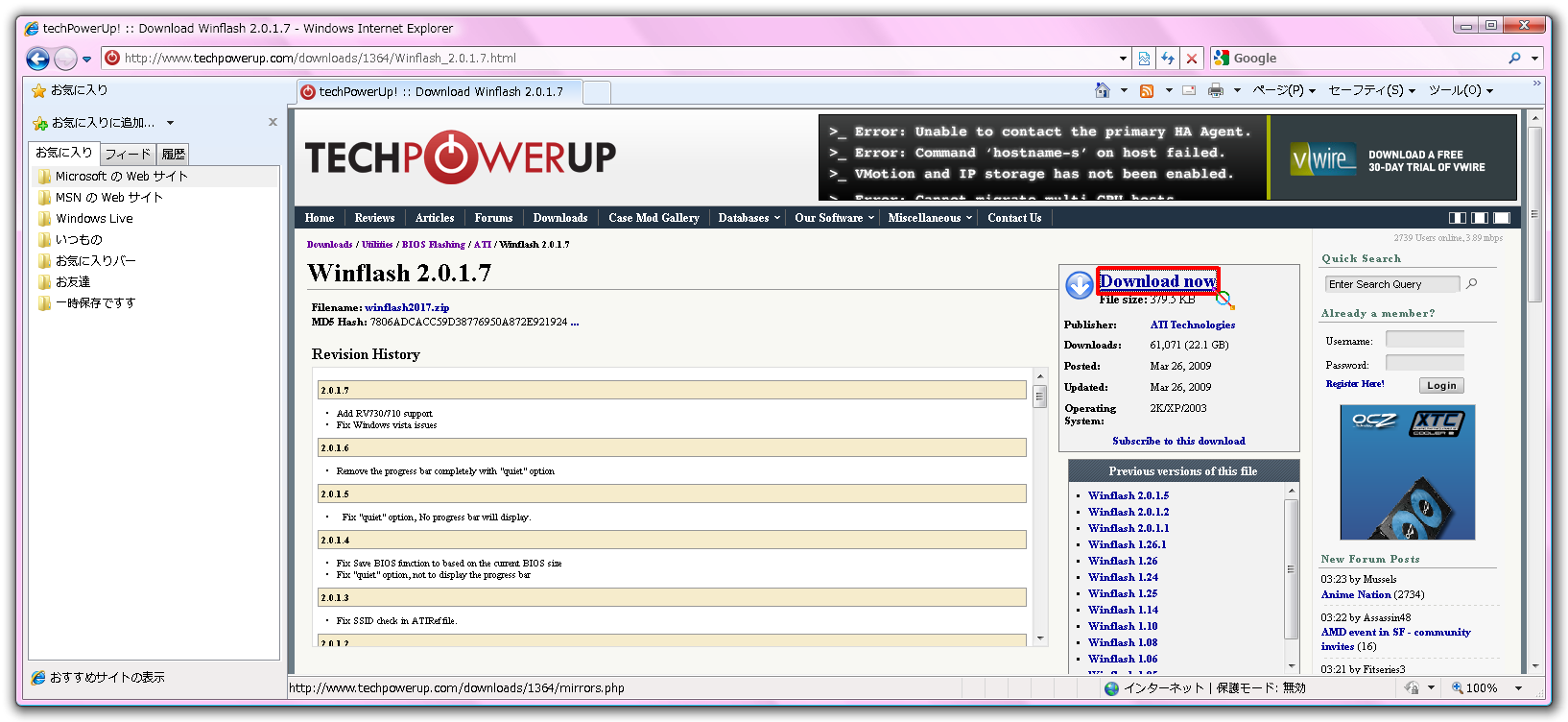Toggle Compatibility View icon in address bar
Screen dimensions: 1568x722
(1144, 59)
